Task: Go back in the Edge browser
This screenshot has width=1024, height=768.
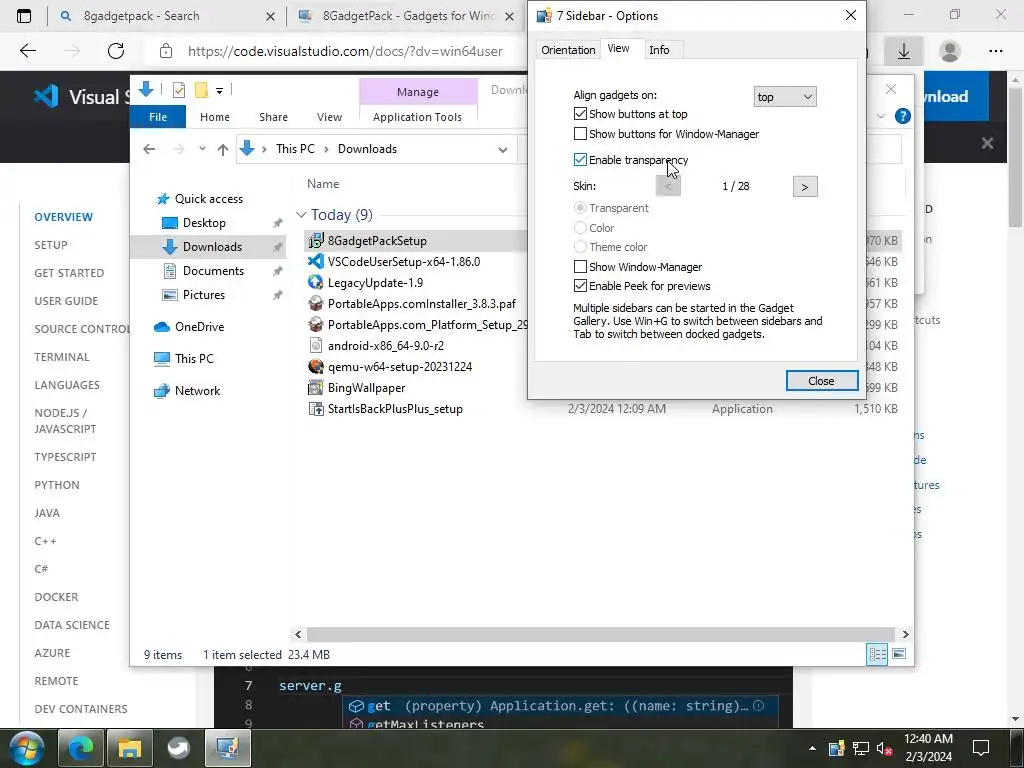Action: pos(28,51)
